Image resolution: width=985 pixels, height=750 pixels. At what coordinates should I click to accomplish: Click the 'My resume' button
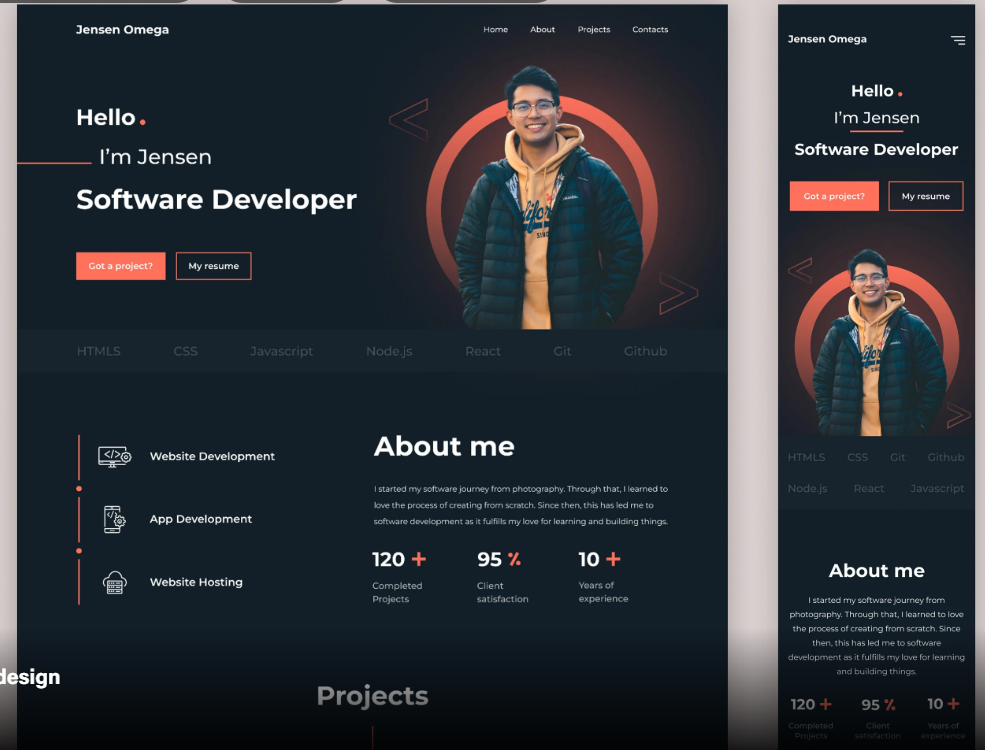click(x=213, y=266)
